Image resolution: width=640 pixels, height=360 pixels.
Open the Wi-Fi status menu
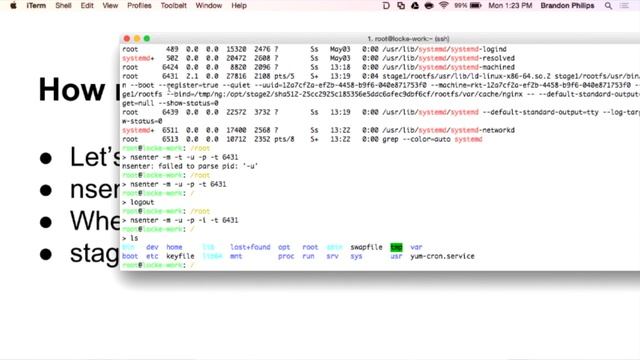pos(444,6)
